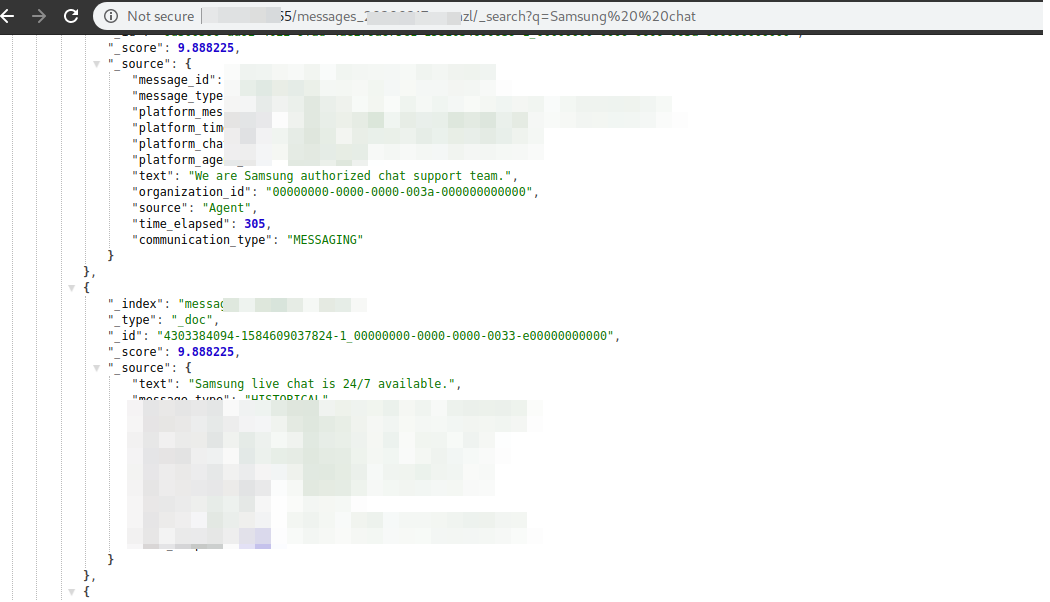The width and height of the screenshot is (1050, 602).
Task: Click the "_index" key of second result
Action: click(x=136, y=304)
